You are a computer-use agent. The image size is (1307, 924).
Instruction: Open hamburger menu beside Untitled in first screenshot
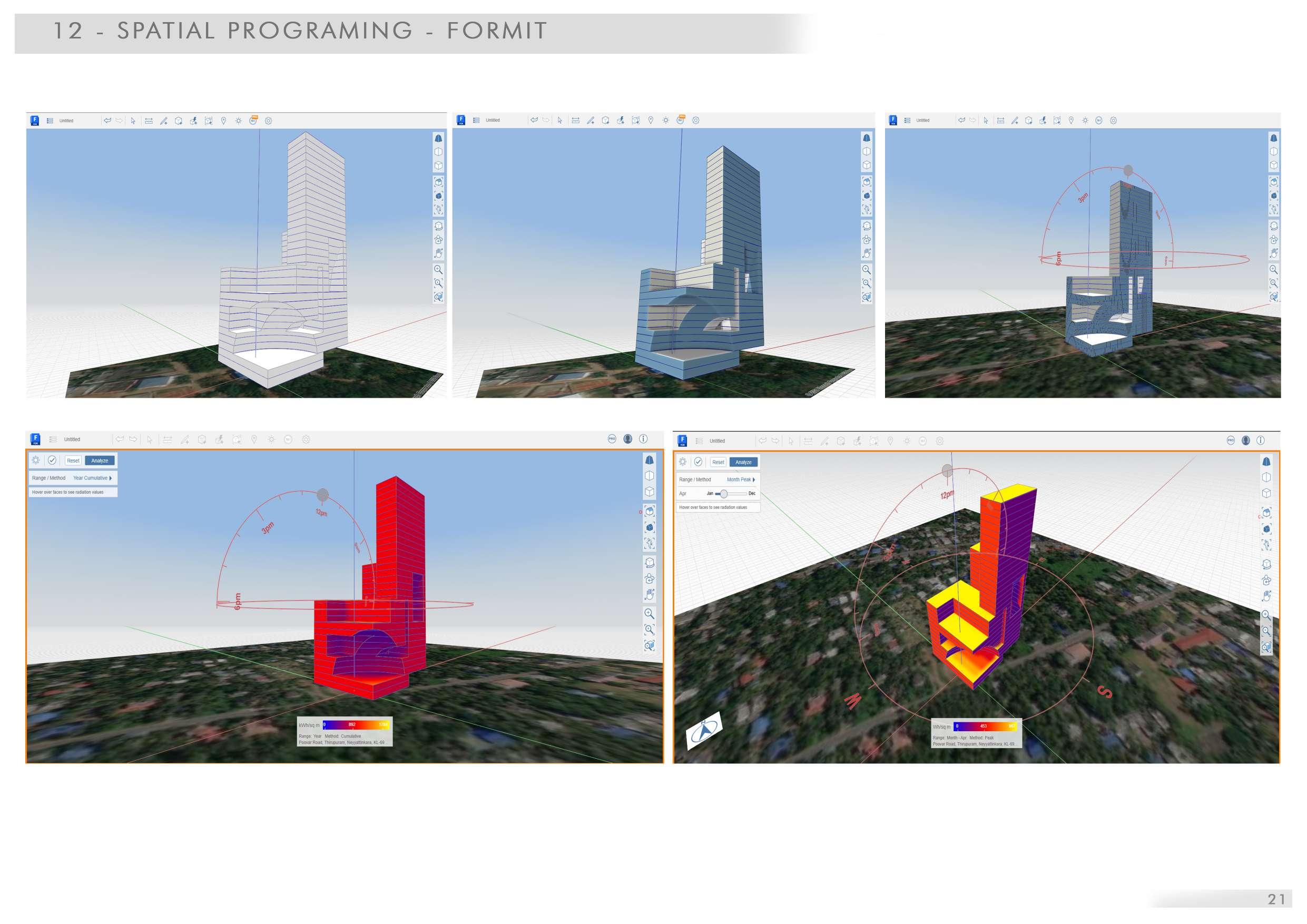50,121
